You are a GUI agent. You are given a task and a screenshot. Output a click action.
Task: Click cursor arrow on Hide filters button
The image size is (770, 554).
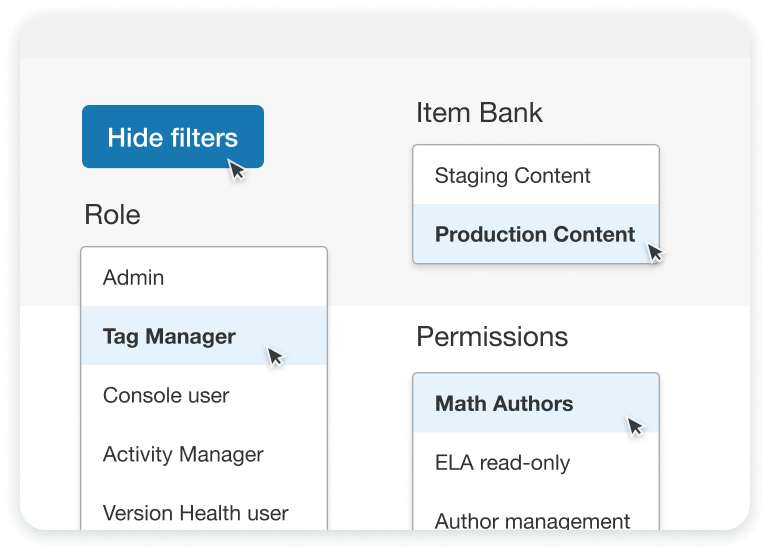click(237, 170)
